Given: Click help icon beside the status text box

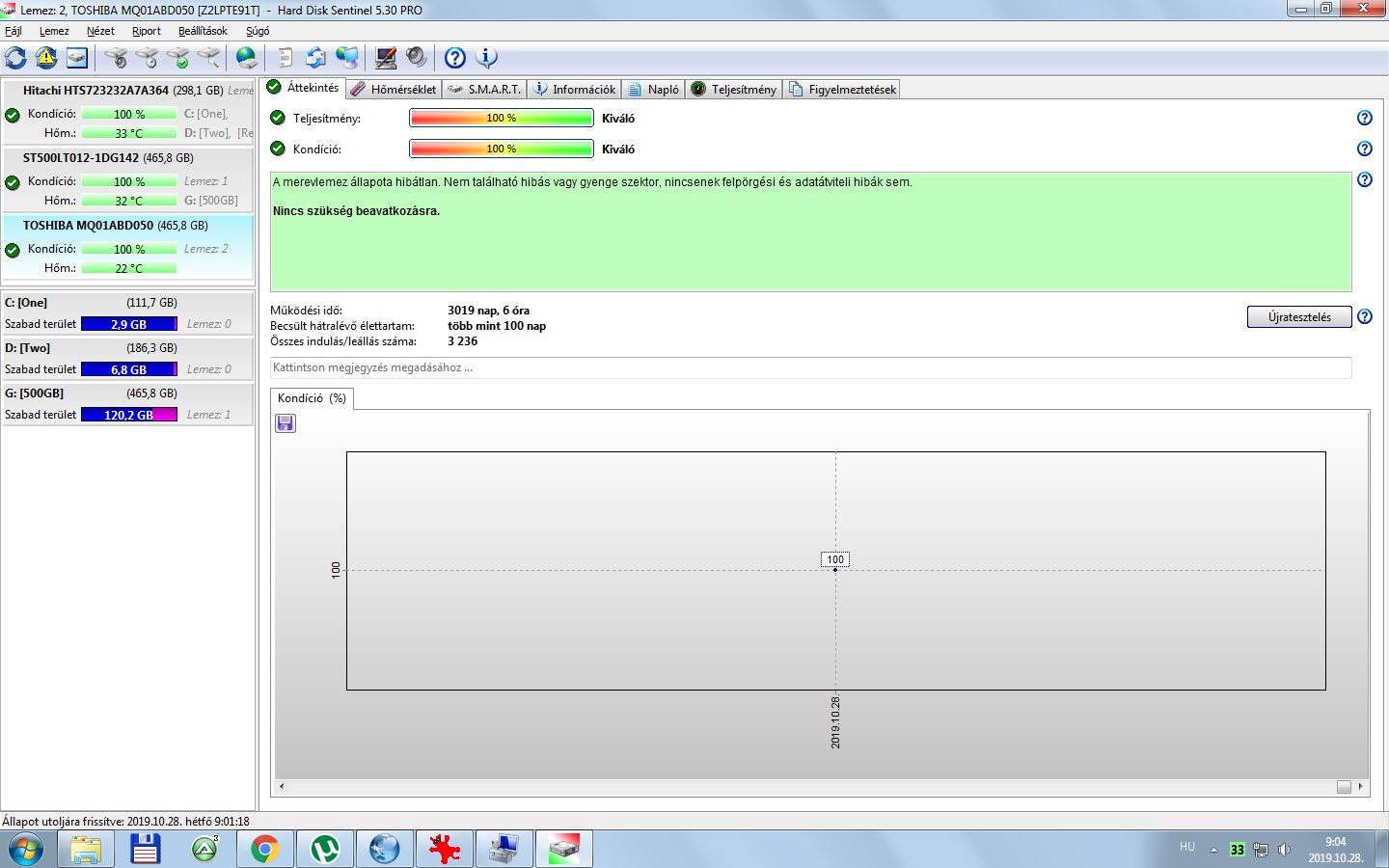Looking at the screenshot, I should (x=1364, y=179).
